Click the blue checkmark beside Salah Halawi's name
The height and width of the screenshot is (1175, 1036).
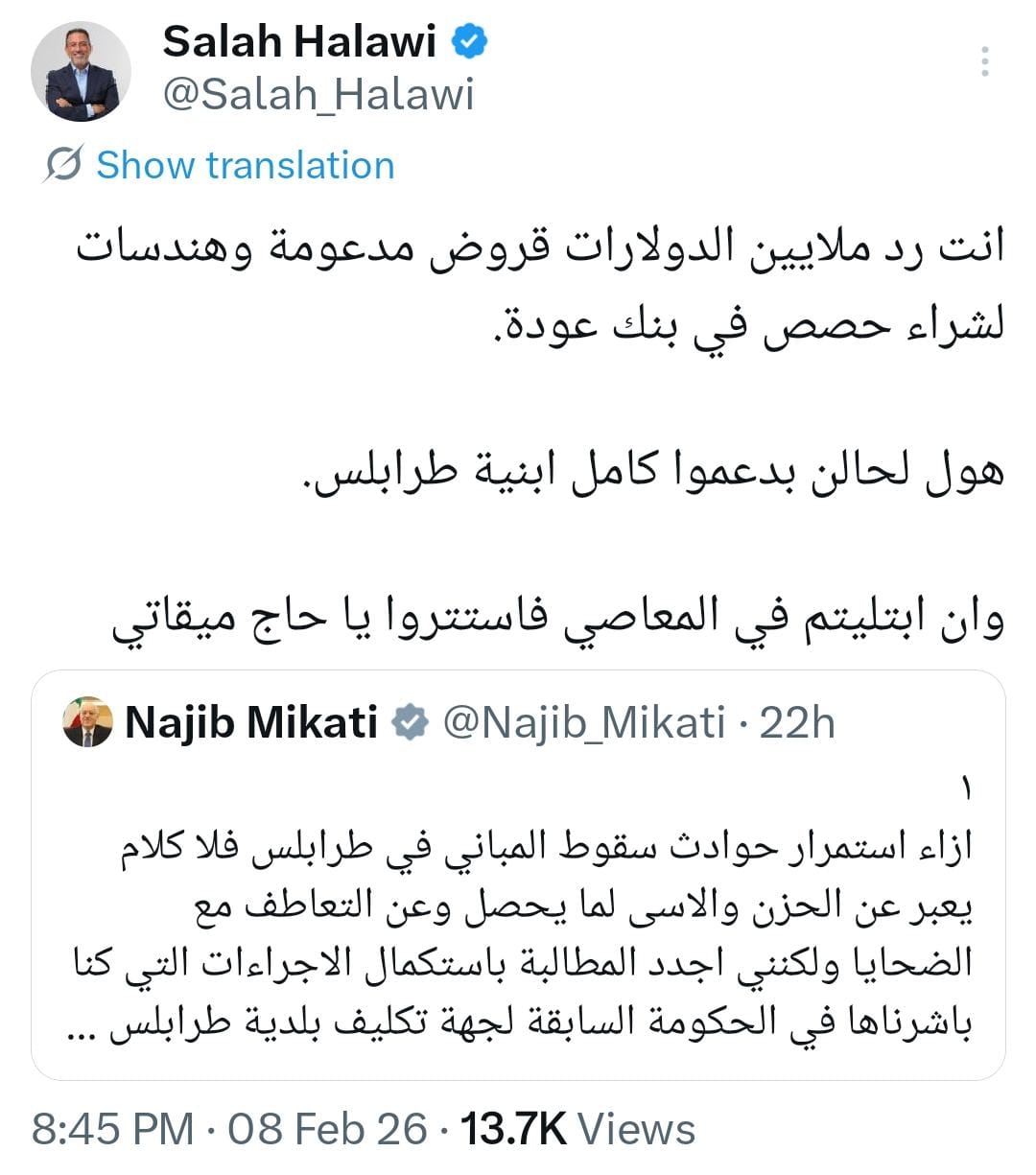click(x=467, y=41)
